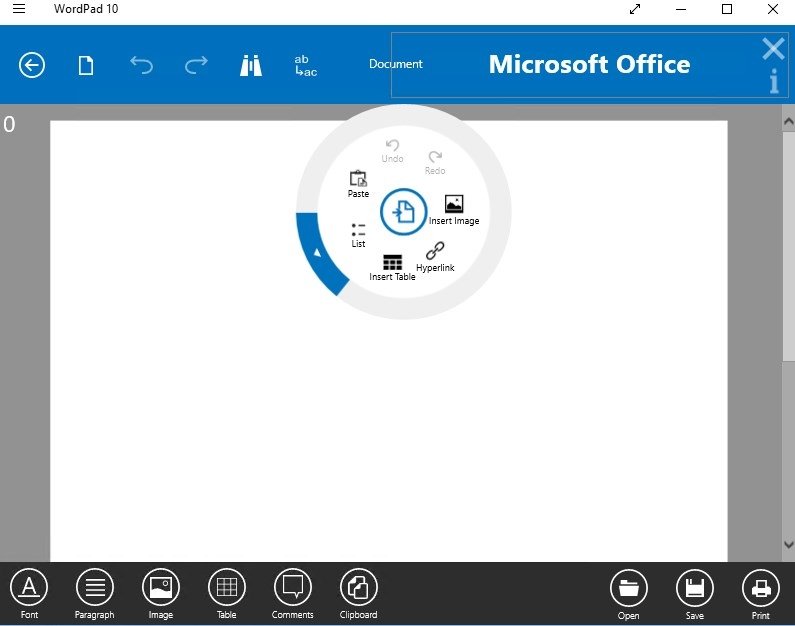
Task: Click the radial menu center button
Action: coord(404,211)
